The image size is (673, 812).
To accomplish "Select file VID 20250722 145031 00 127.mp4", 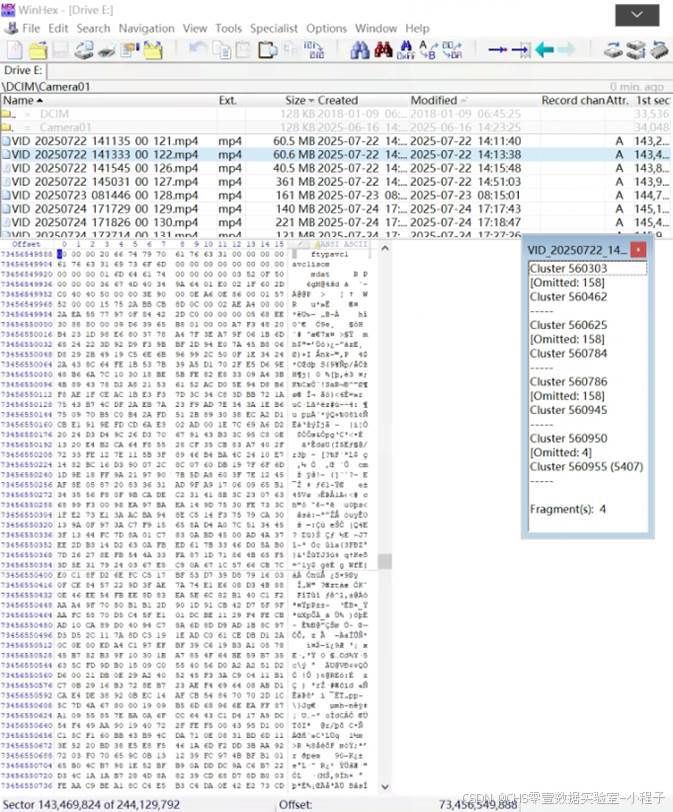I will tap(335, 181).
